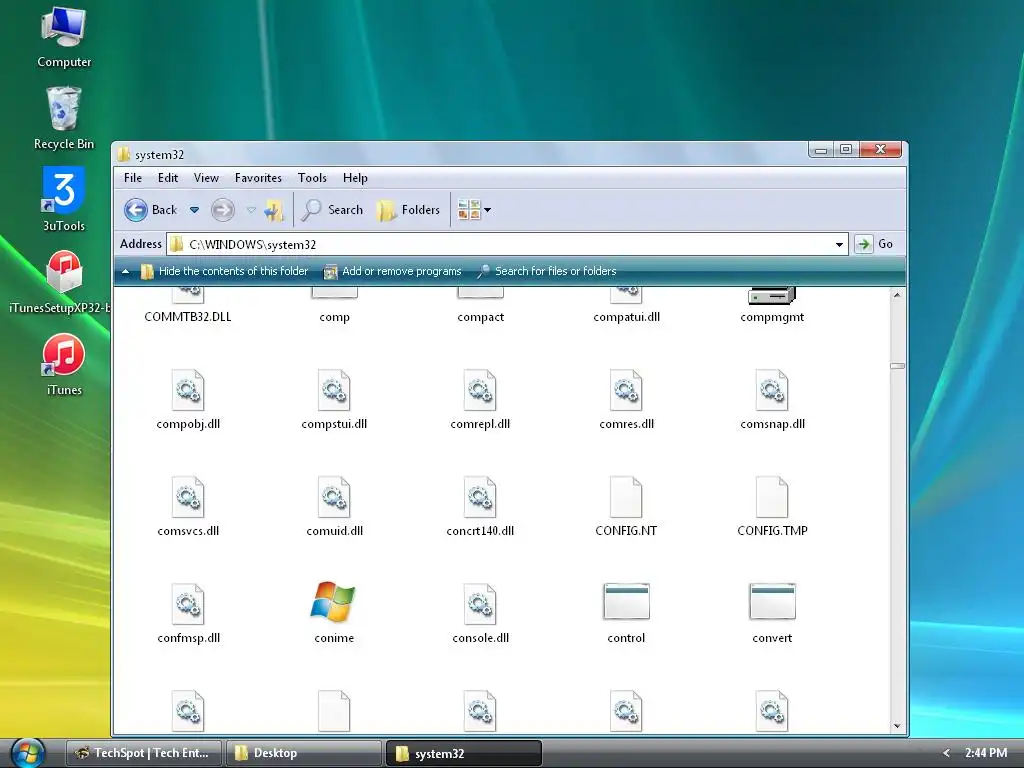Click the Windows Start orb

(27, 752)
